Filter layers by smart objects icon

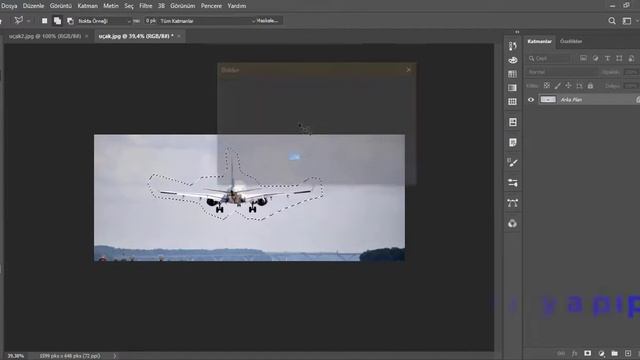click(x=631, y=58)
